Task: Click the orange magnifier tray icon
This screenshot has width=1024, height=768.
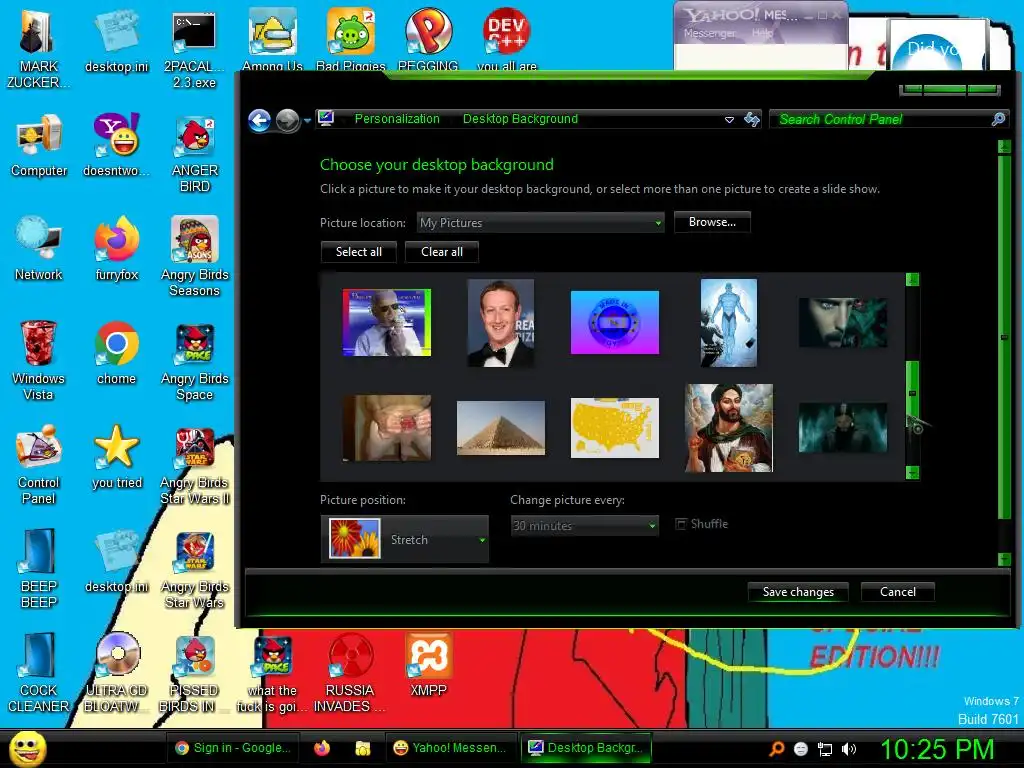Action: [x=777, y=749]
